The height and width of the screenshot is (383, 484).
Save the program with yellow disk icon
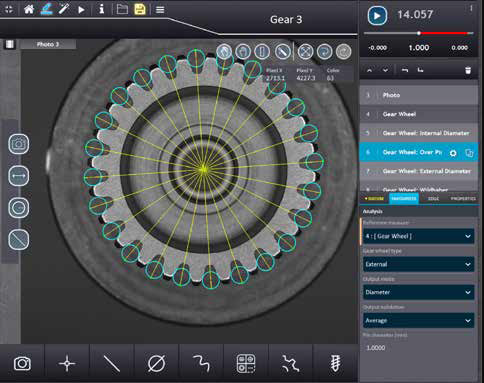point(140,9)
